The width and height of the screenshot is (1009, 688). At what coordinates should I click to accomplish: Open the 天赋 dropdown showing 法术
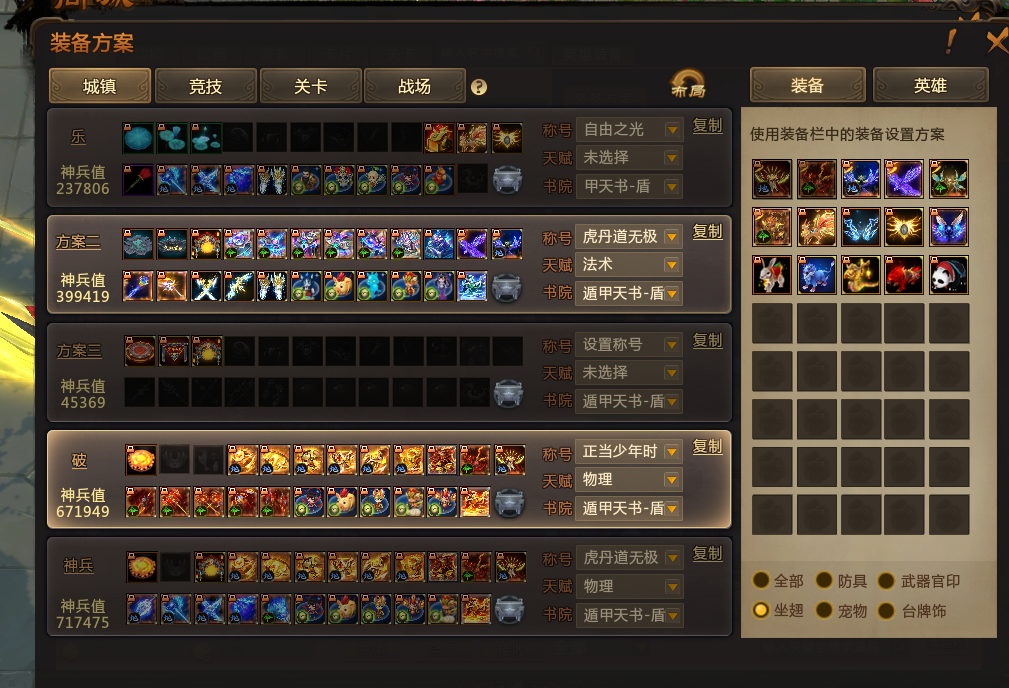coord(629,265)
